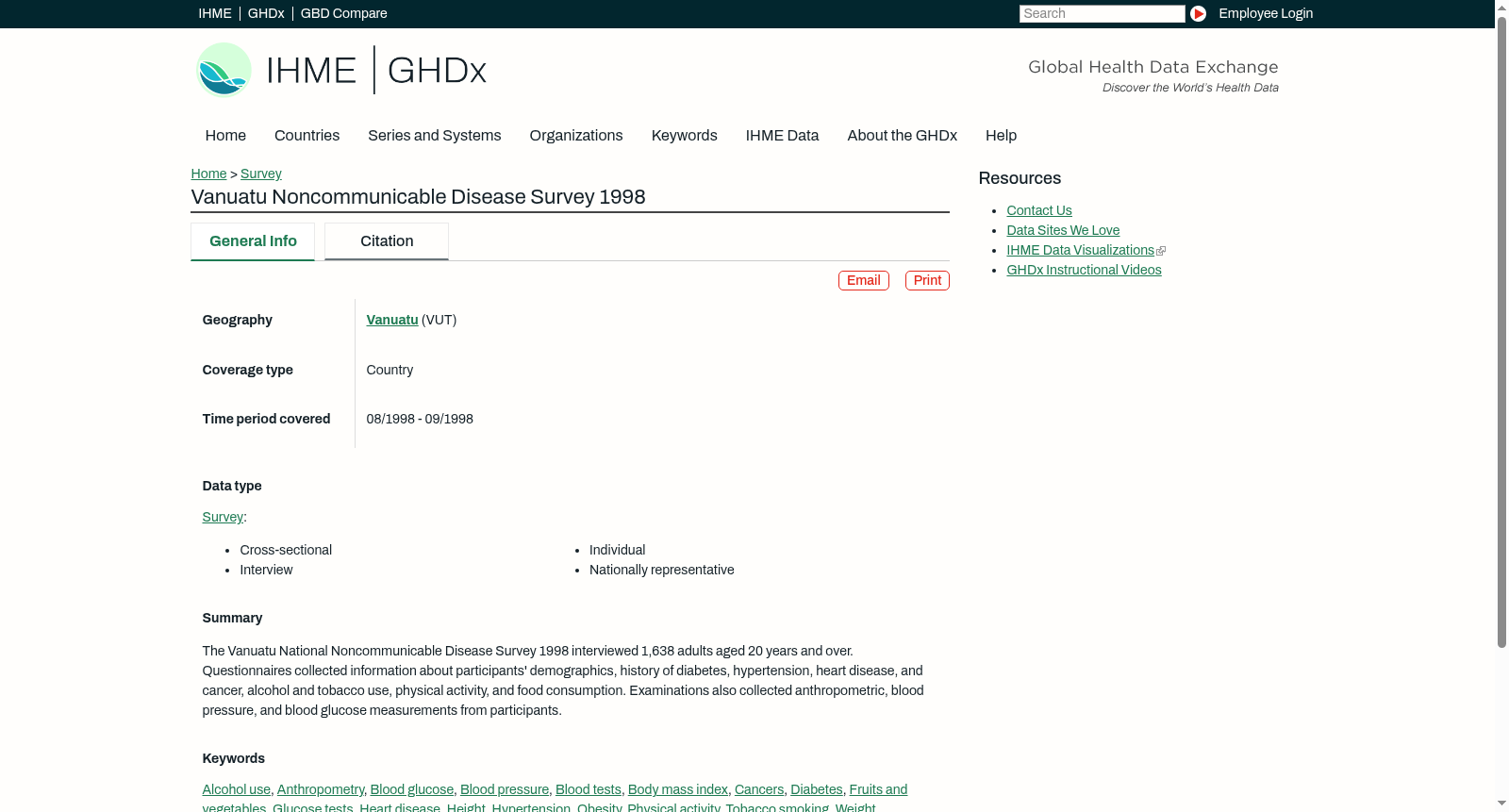Click the Print button
This screenshot has width=1509, height=812.
pyautogui.click(x=927, y=280)
